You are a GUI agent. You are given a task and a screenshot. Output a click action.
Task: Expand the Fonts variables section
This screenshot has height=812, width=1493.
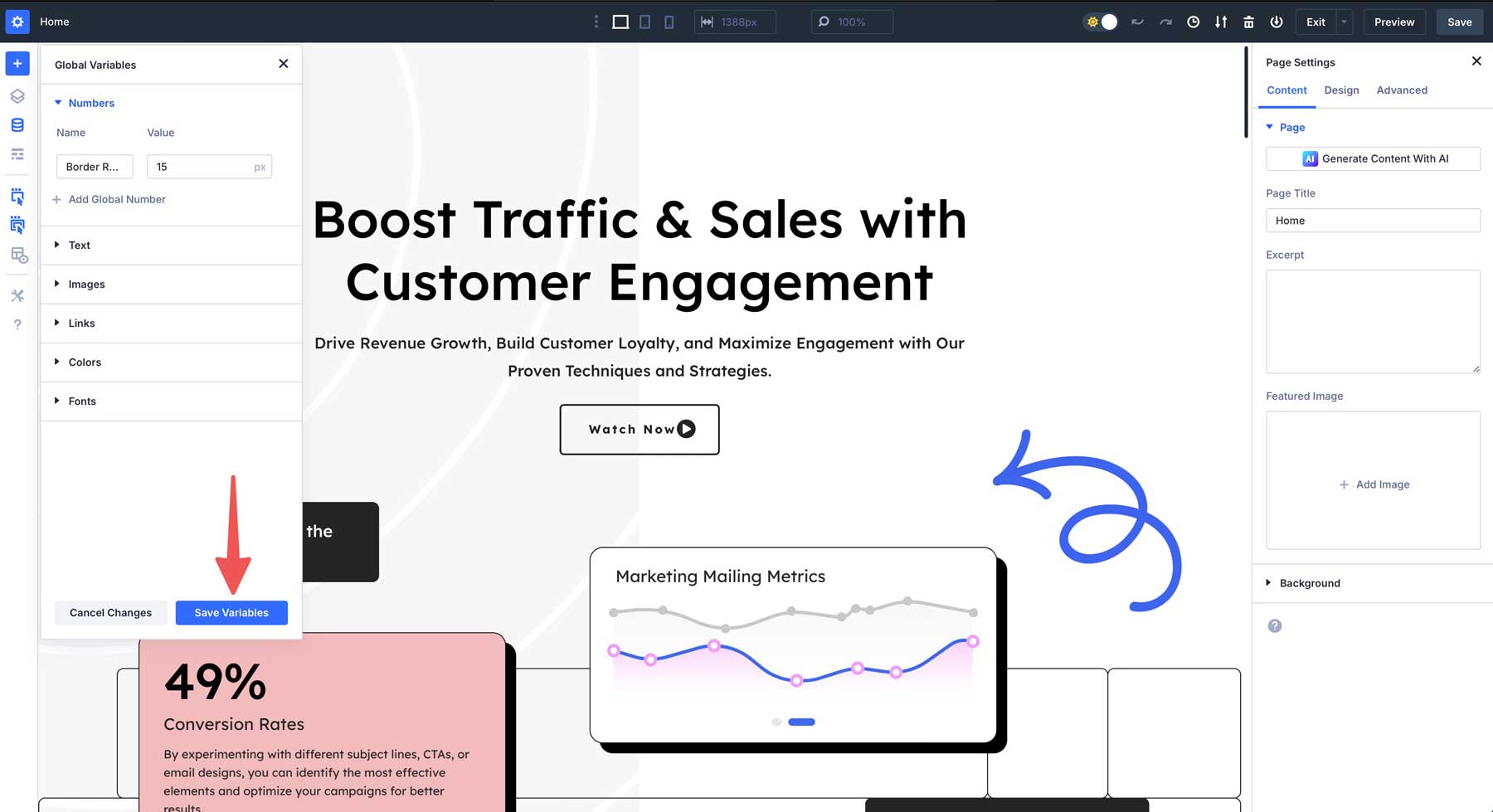(82, 401)
